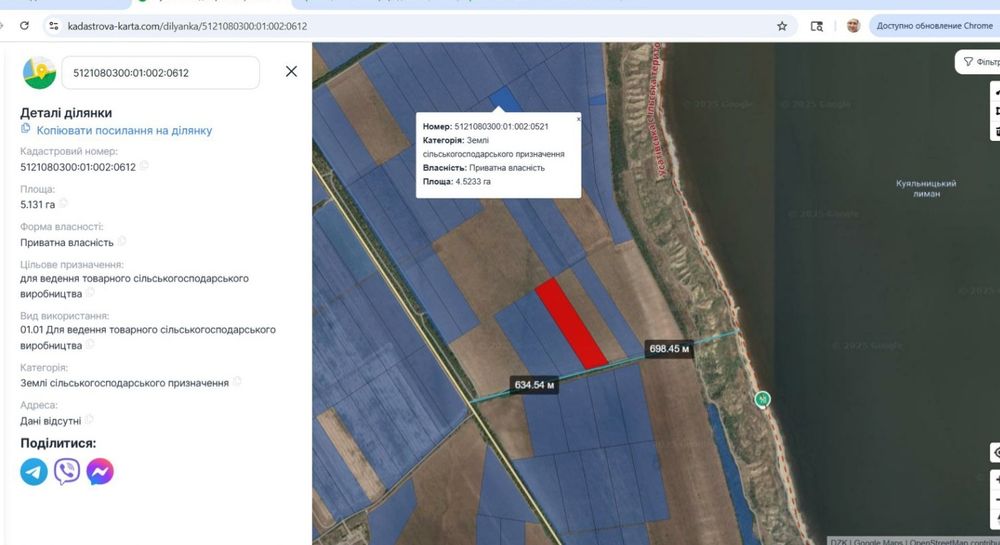Copy the cadastral number 5121080300:01:002:0612 value

144,166
